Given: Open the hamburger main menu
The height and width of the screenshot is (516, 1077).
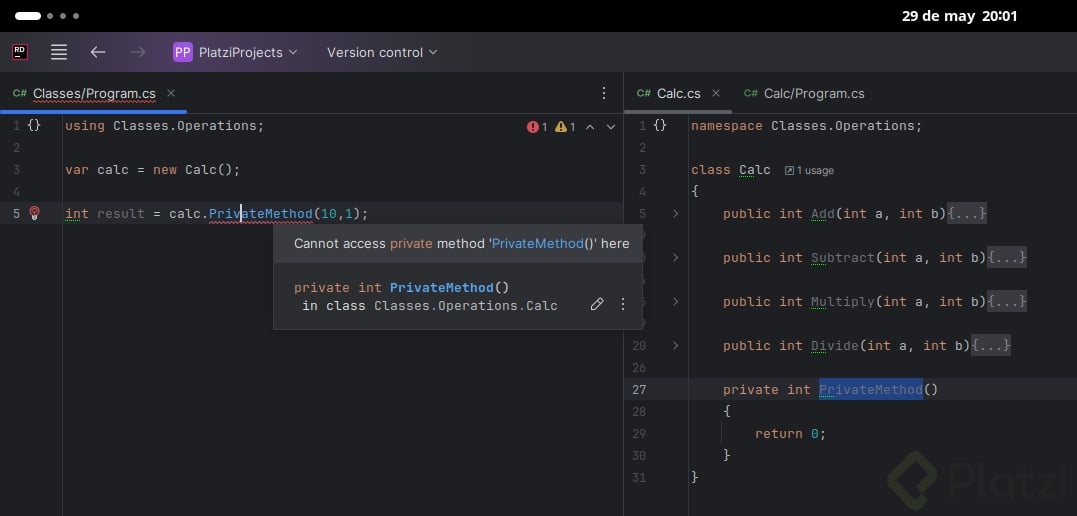Looking at the screenshot, I should click(x=59, y=52).
